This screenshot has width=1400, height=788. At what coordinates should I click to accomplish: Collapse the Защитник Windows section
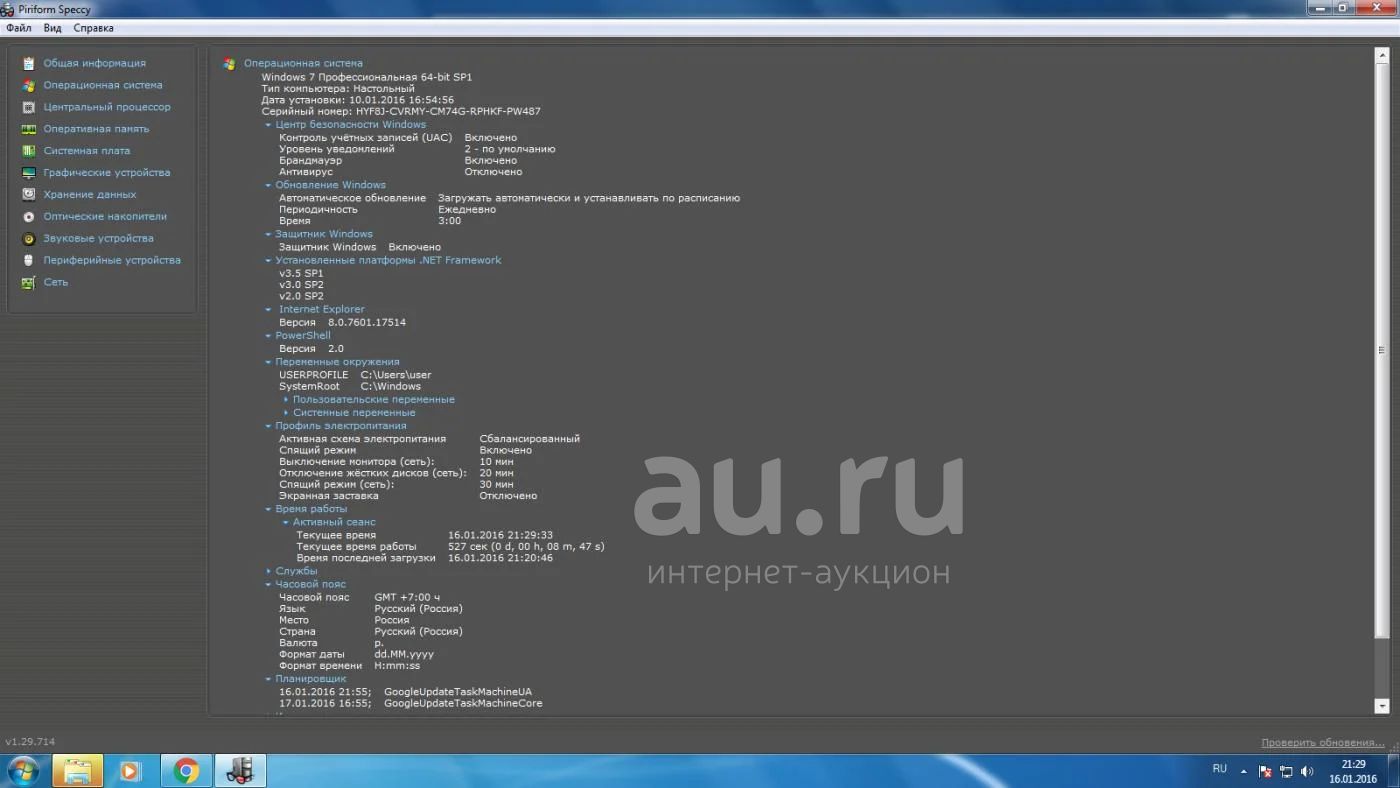pos(268,234)
